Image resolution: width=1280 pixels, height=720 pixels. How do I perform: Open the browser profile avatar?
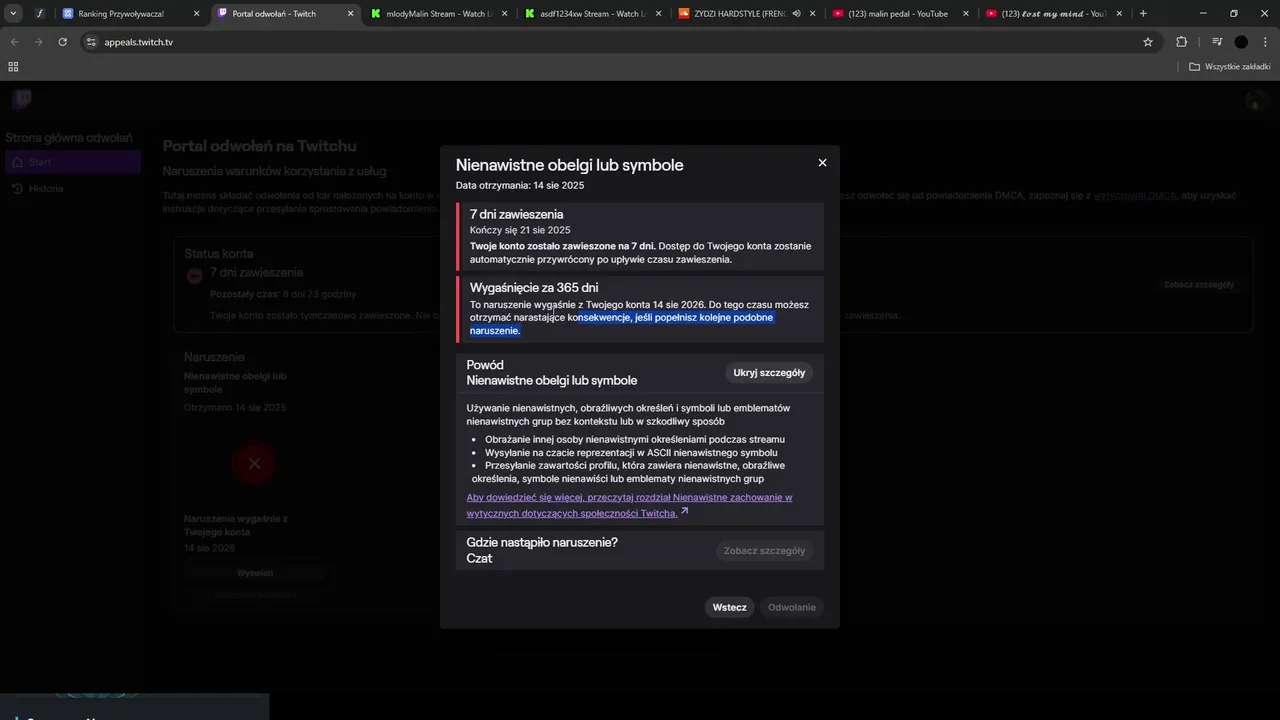(x=1241, y=42)
